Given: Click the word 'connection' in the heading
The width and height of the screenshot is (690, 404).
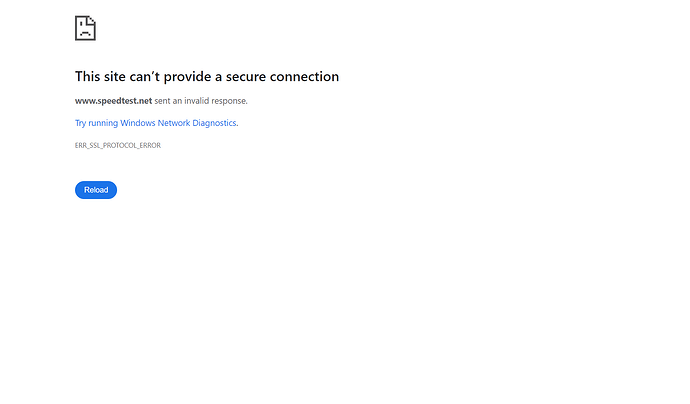Looking at the screenshot, I should pyautogui.click(x=304, y=77).
